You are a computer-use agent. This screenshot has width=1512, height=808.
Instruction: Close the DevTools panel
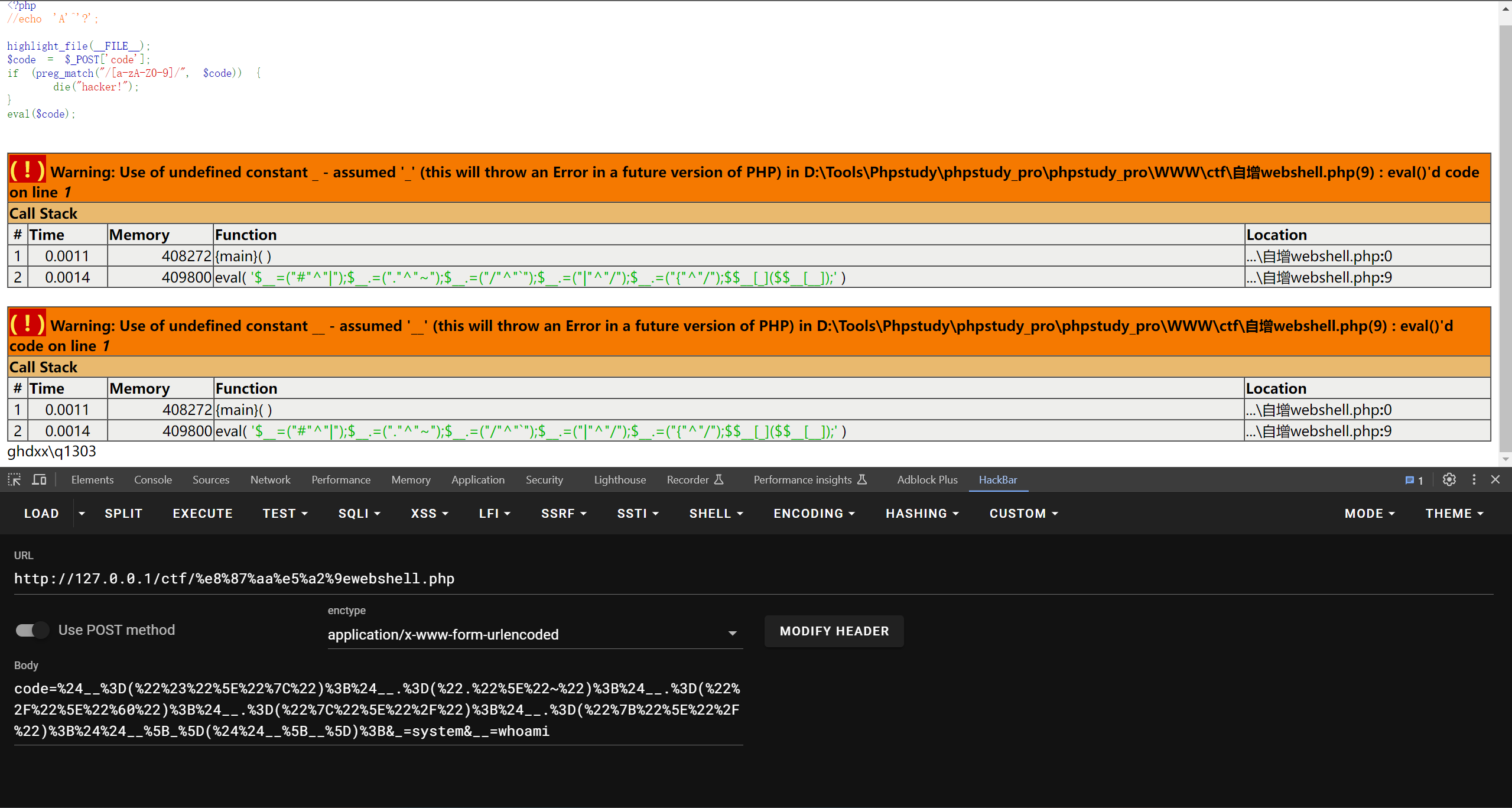1495,479
